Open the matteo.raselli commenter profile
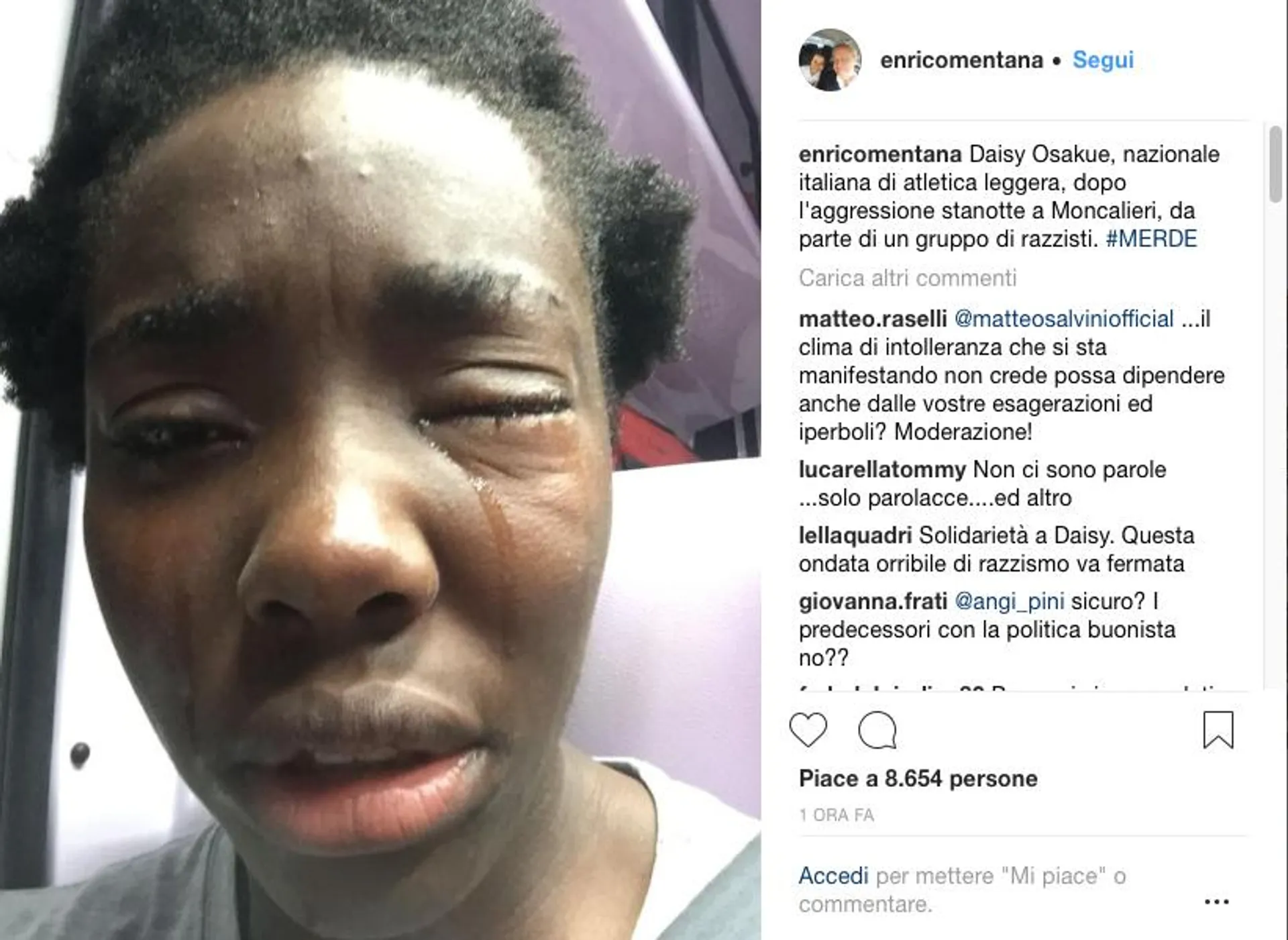The height and width of the screenshot is (940, 1288). tap(873, 319)
